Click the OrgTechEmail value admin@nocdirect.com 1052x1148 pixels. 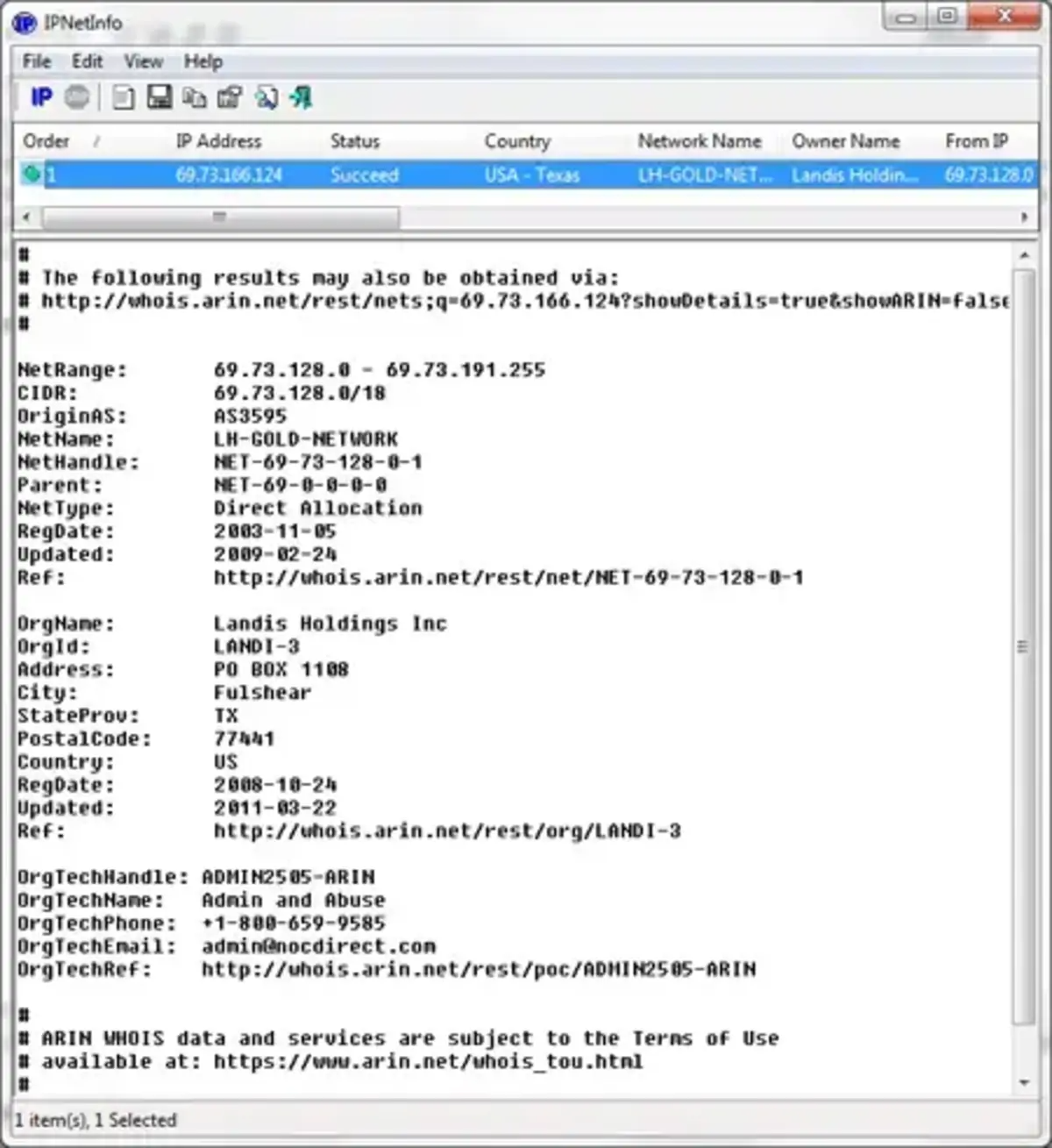(x=318, y=946)
